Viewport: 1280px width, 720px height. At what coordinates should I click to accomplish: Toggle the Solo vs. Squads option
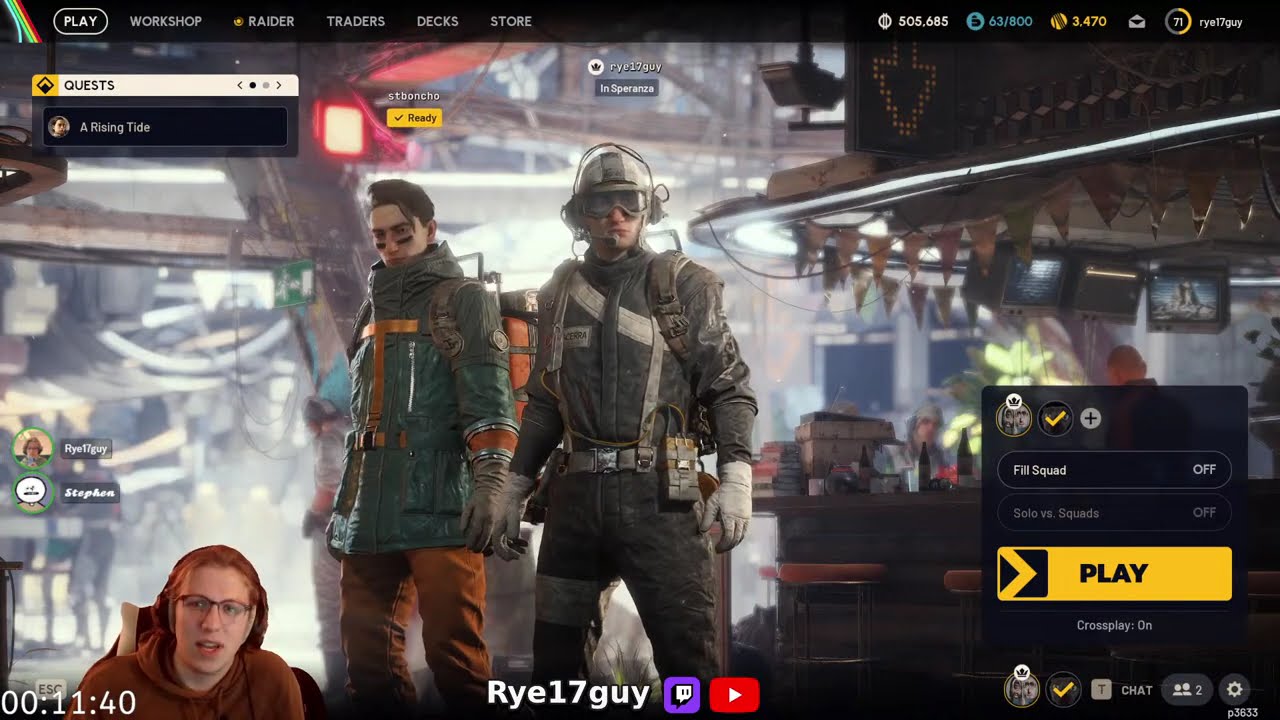pos(1114,513)
